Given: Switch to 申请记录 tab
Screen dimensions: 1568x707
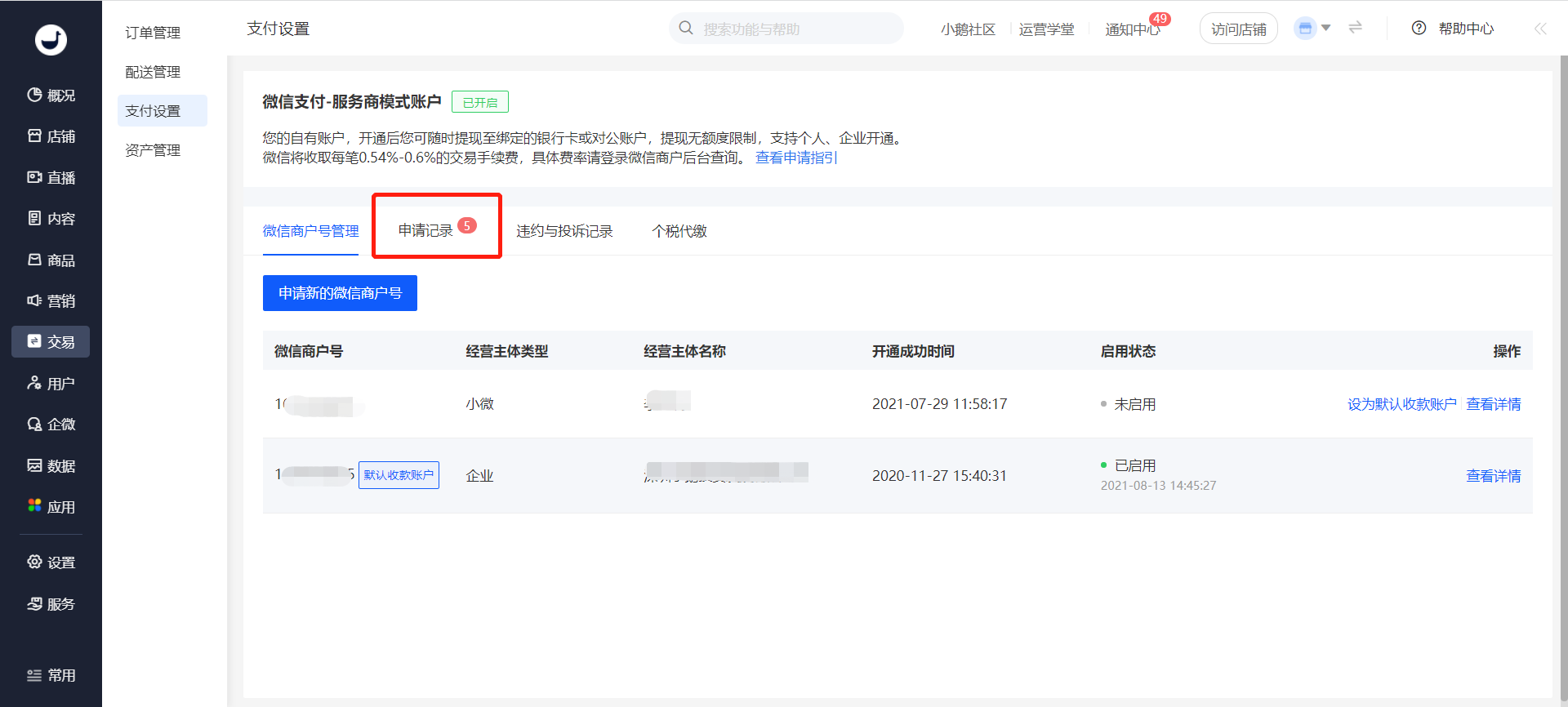Looking at the screenshot, I should coord(425,231).
